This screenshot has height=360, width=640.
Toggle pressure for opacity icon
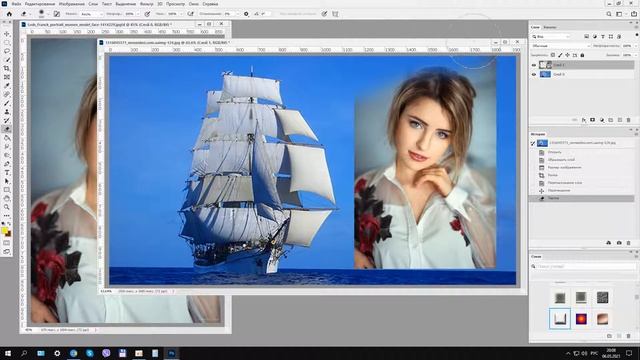(x=147, y=14)
